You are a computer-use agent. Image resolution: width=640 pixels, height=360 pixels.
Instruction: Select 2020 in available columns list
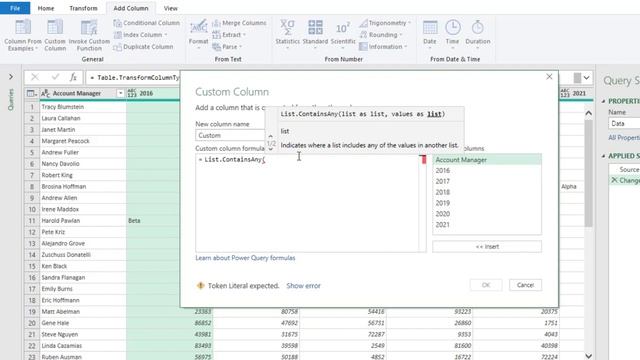pyautogui.click(x=487, y=214)
